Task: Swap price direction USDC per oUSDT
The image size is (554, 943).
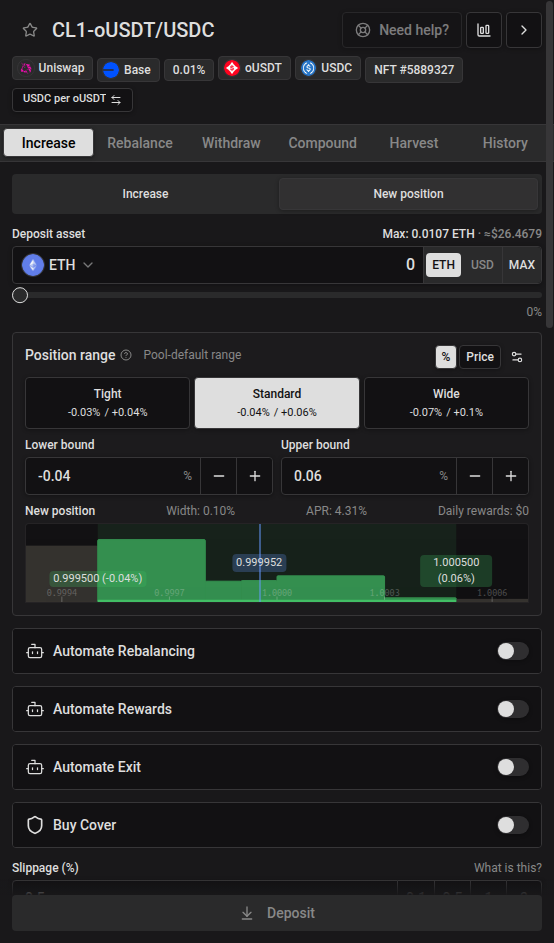Action: pyautogui.click(x=72, y=100)
